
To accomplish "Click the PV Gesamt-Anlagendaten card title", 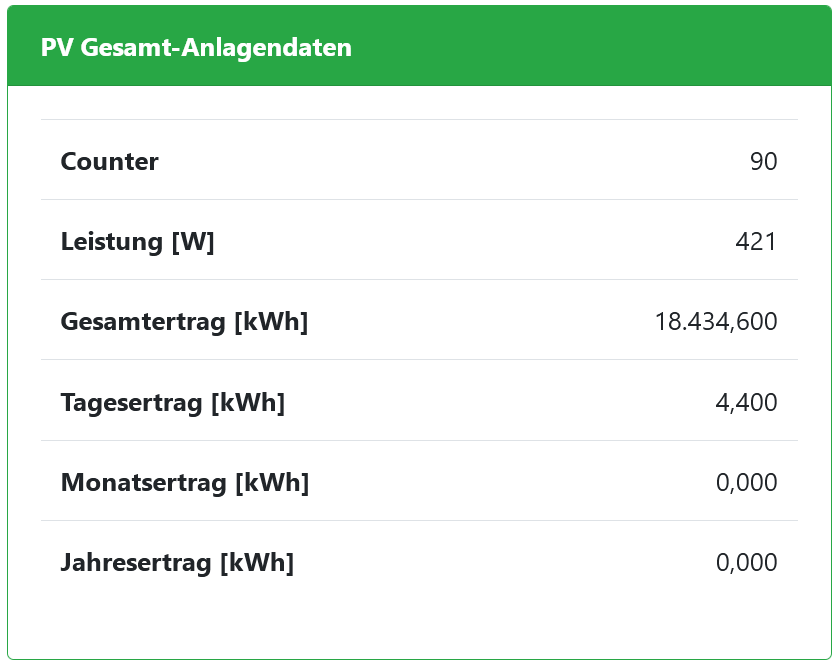I will 196,47.
